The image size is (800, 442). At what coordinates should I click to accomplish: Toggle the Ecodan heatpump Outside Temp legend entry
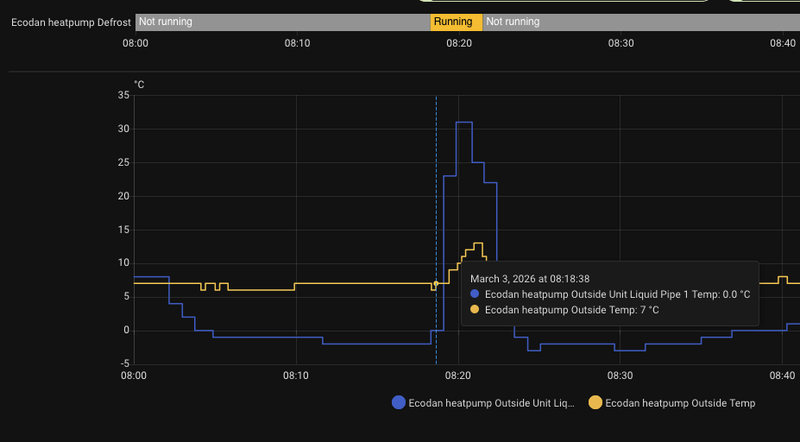(672, 403)
